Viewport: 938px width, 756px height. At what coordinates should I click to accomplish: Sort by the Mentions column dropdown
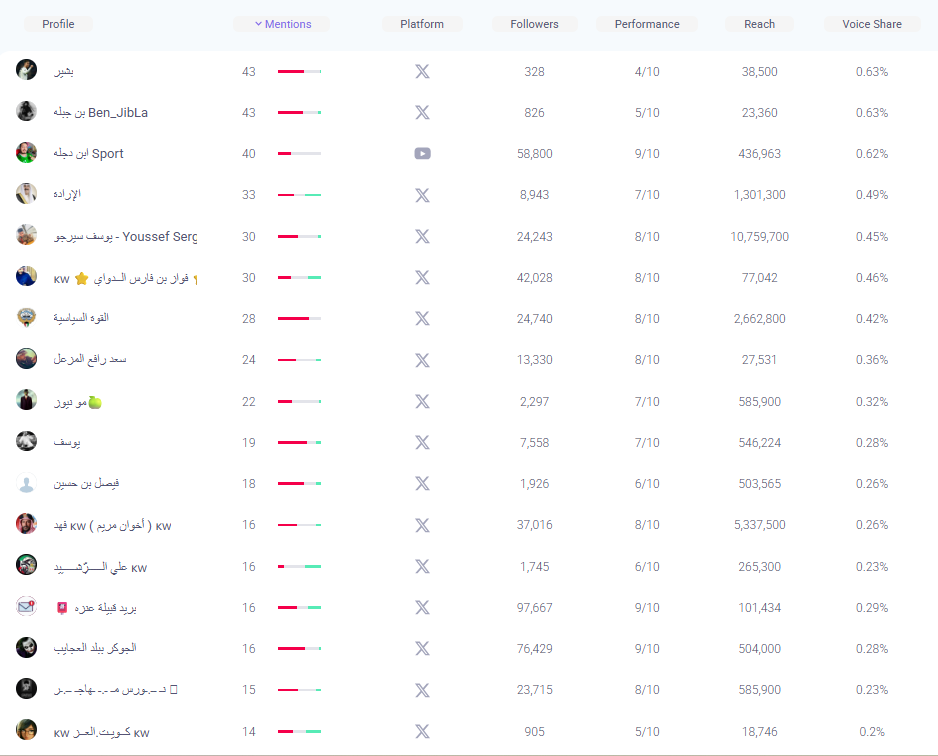[283, 24]
